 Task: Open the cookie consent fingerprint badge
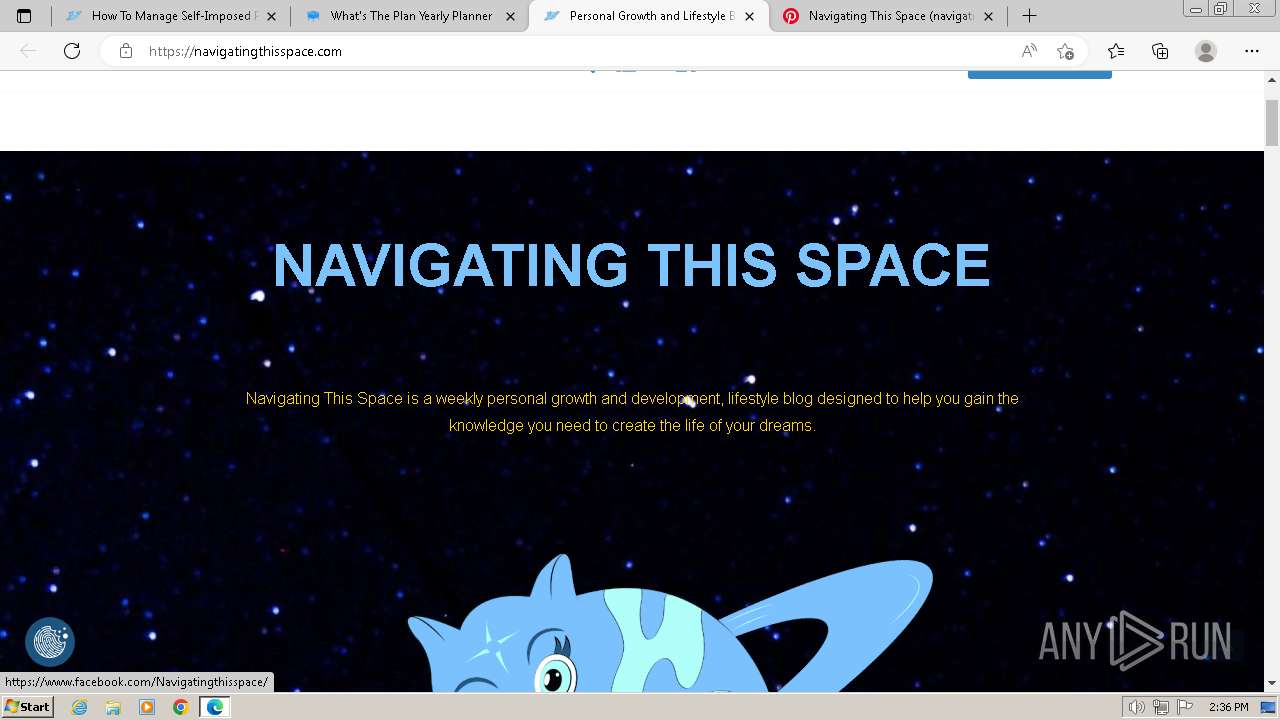pyautogui.click(x=50, y=642)
